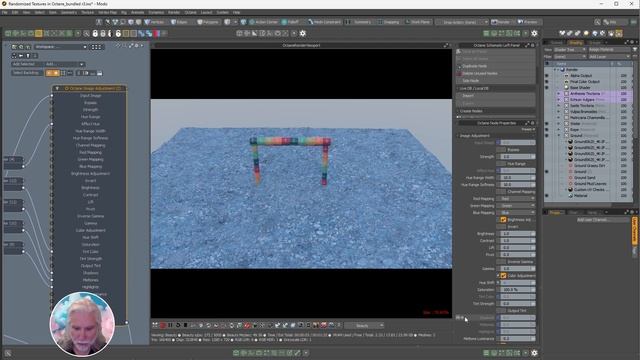Click the search magnifier icon at top right

pyautogui.click(x=597, y=22)
